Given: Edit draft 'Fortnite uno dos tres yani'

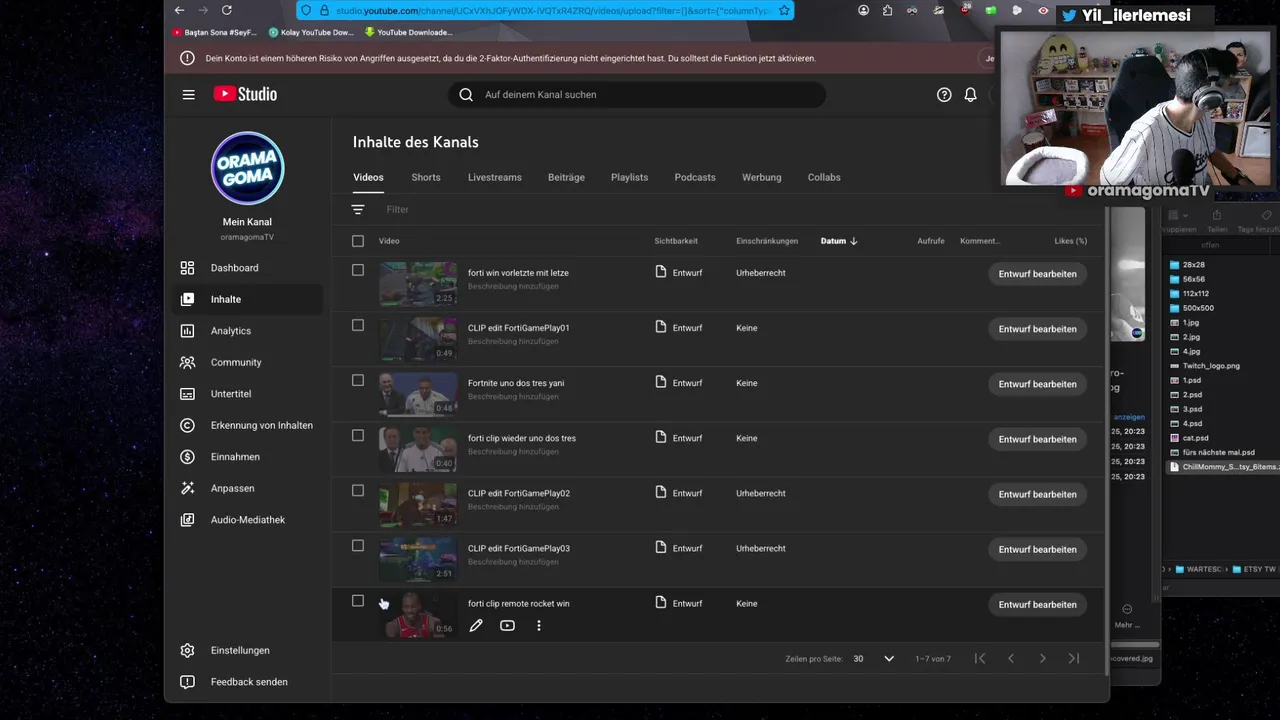Looking at the screenshot, I should point(1037,384).
